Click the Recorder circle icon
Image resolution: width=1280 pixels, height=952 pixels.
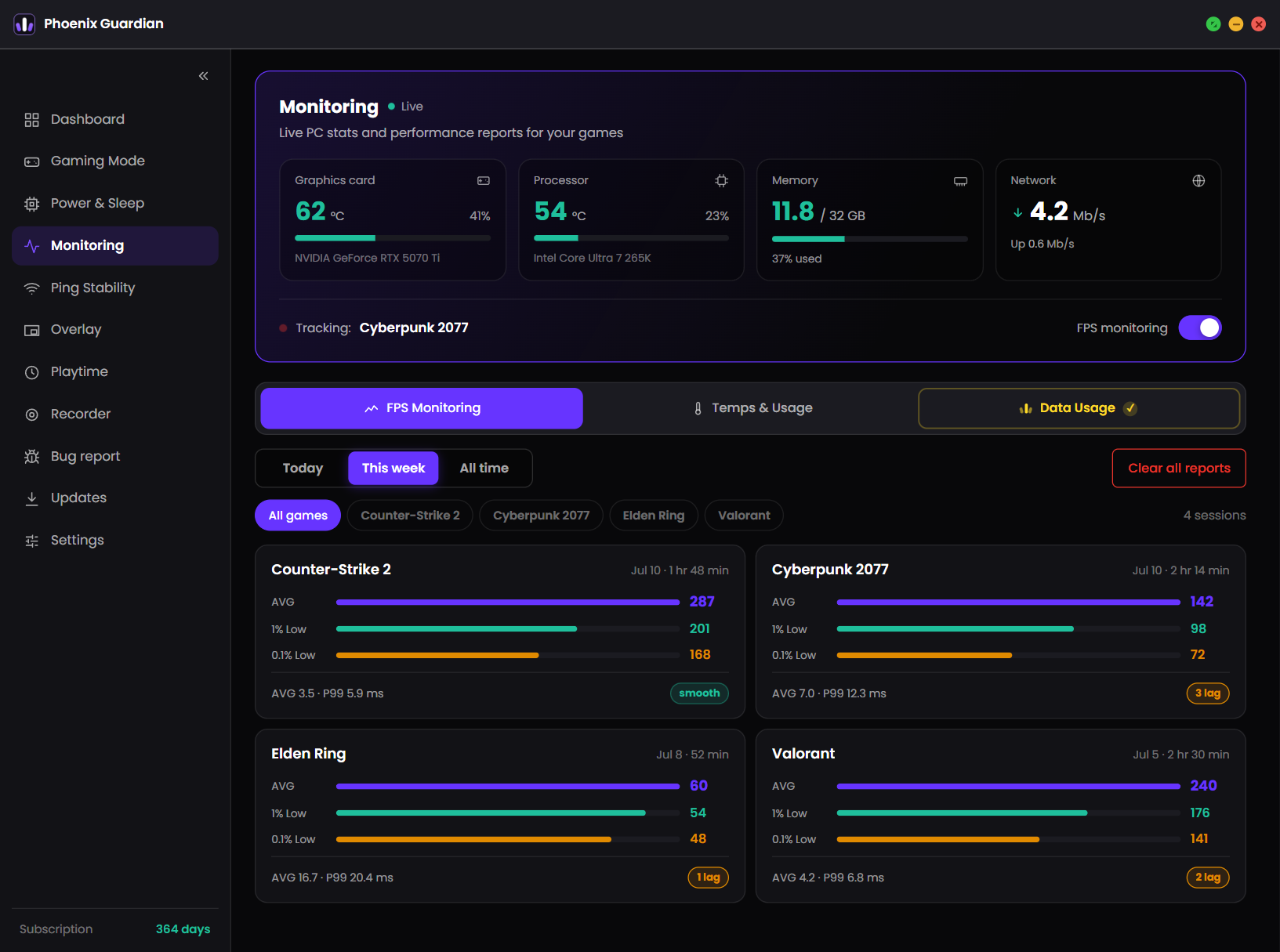[31, 414]
